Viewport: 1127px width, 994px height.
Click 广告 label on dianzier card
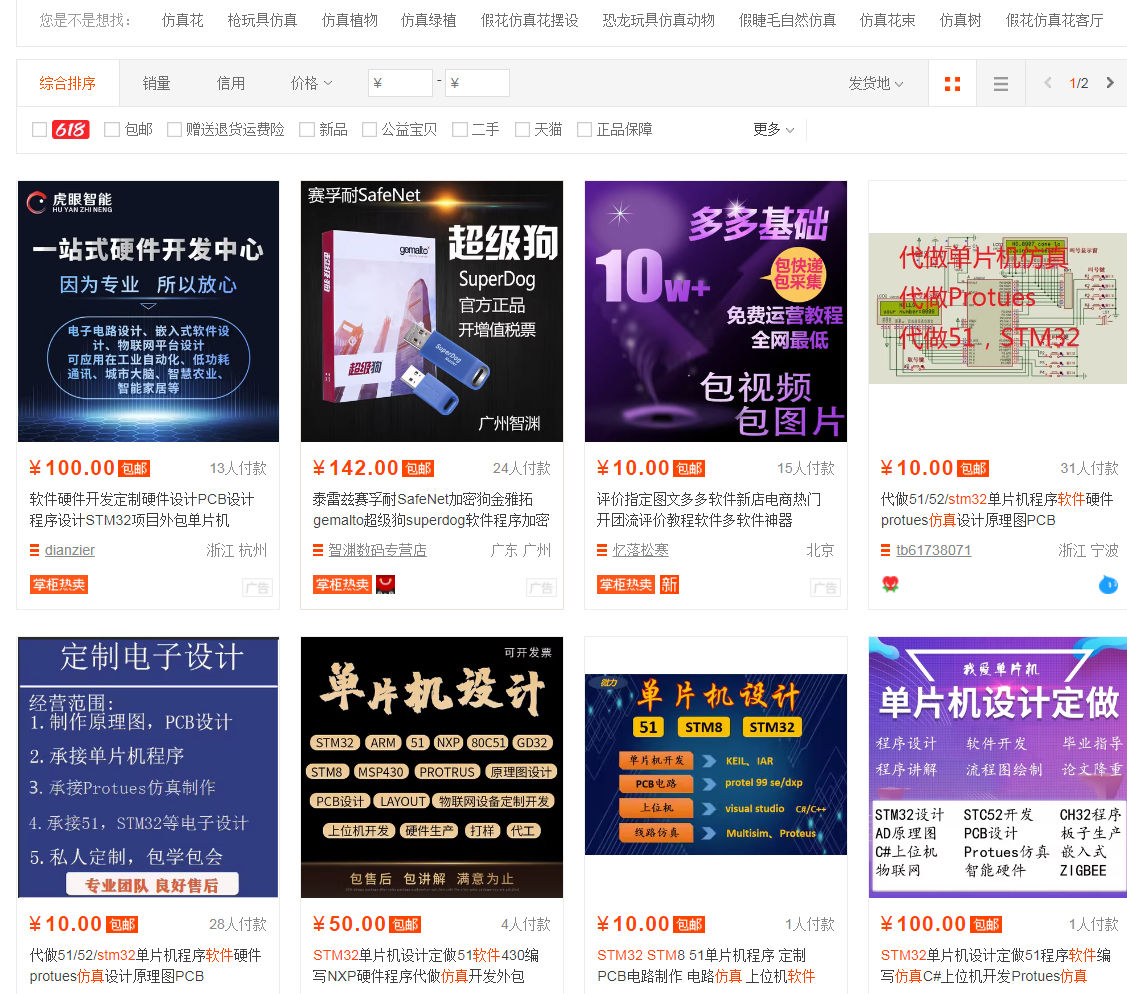click(257, 588)
